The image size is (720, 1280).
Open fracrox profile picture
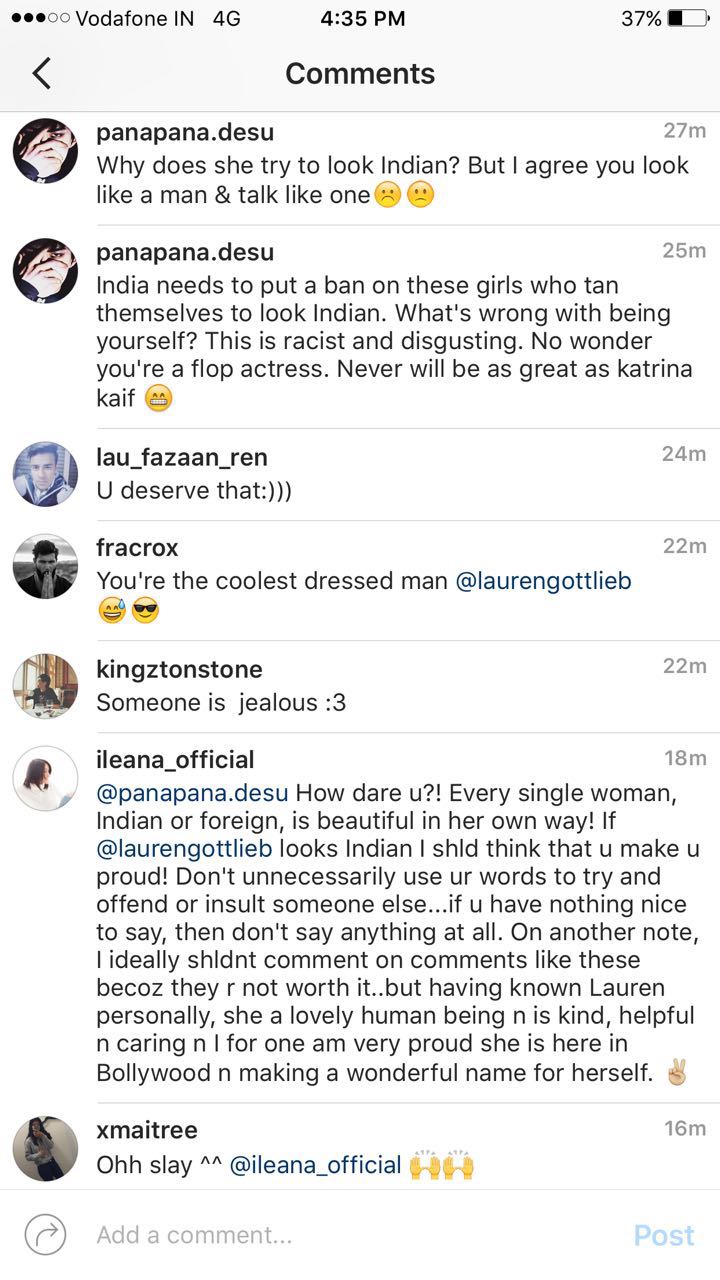click(45, 566)
